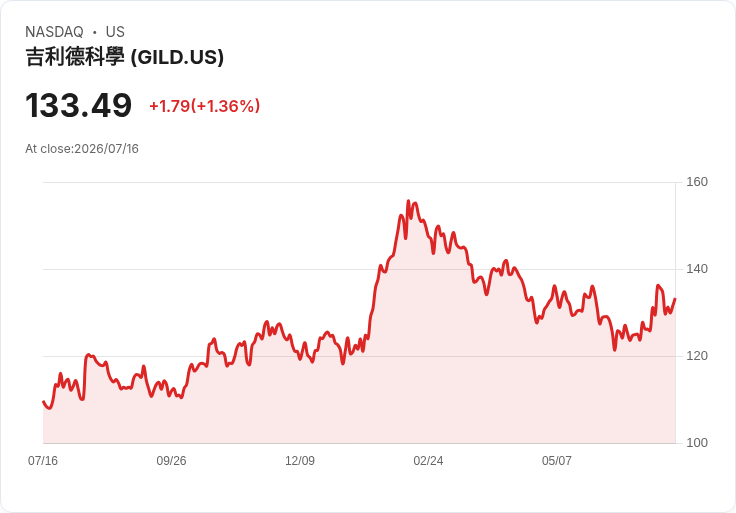Click the 07/16 x-axis date label
Image resolution: width=736 pixels, height=513 pixels.
click(43, 460)
